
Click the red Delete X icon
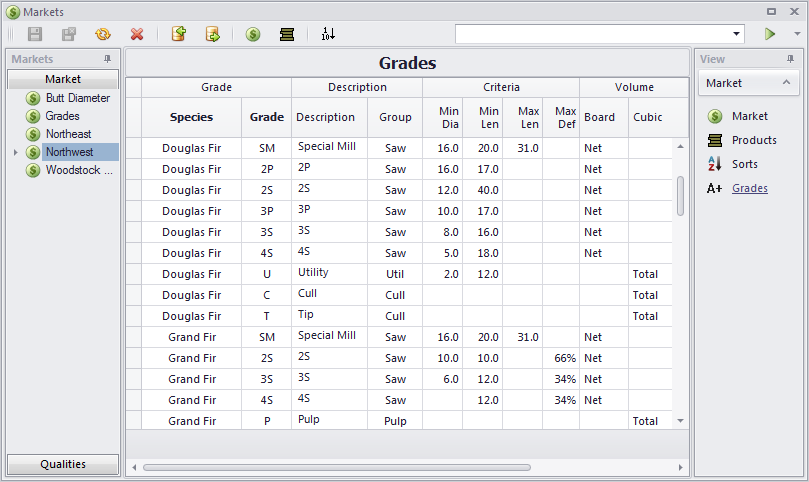137,35
